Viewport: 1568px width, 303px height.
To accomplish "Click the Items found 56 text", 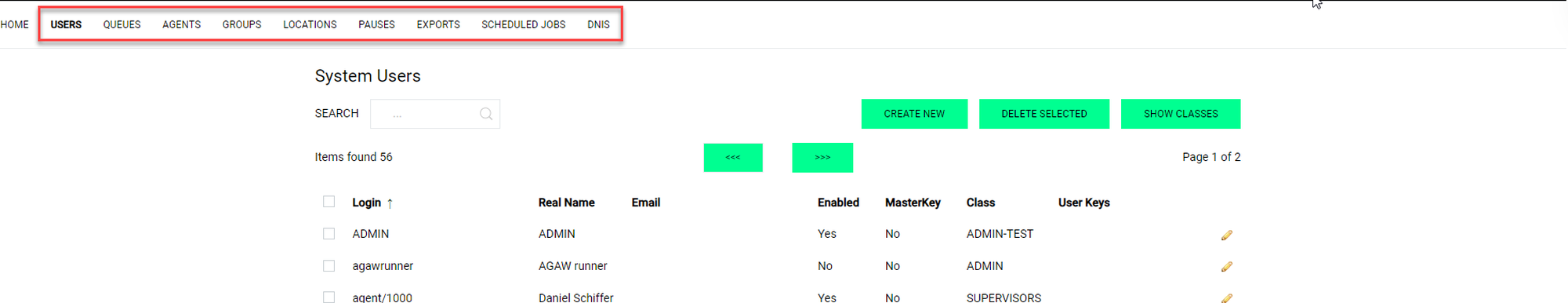I will (354, 157).
